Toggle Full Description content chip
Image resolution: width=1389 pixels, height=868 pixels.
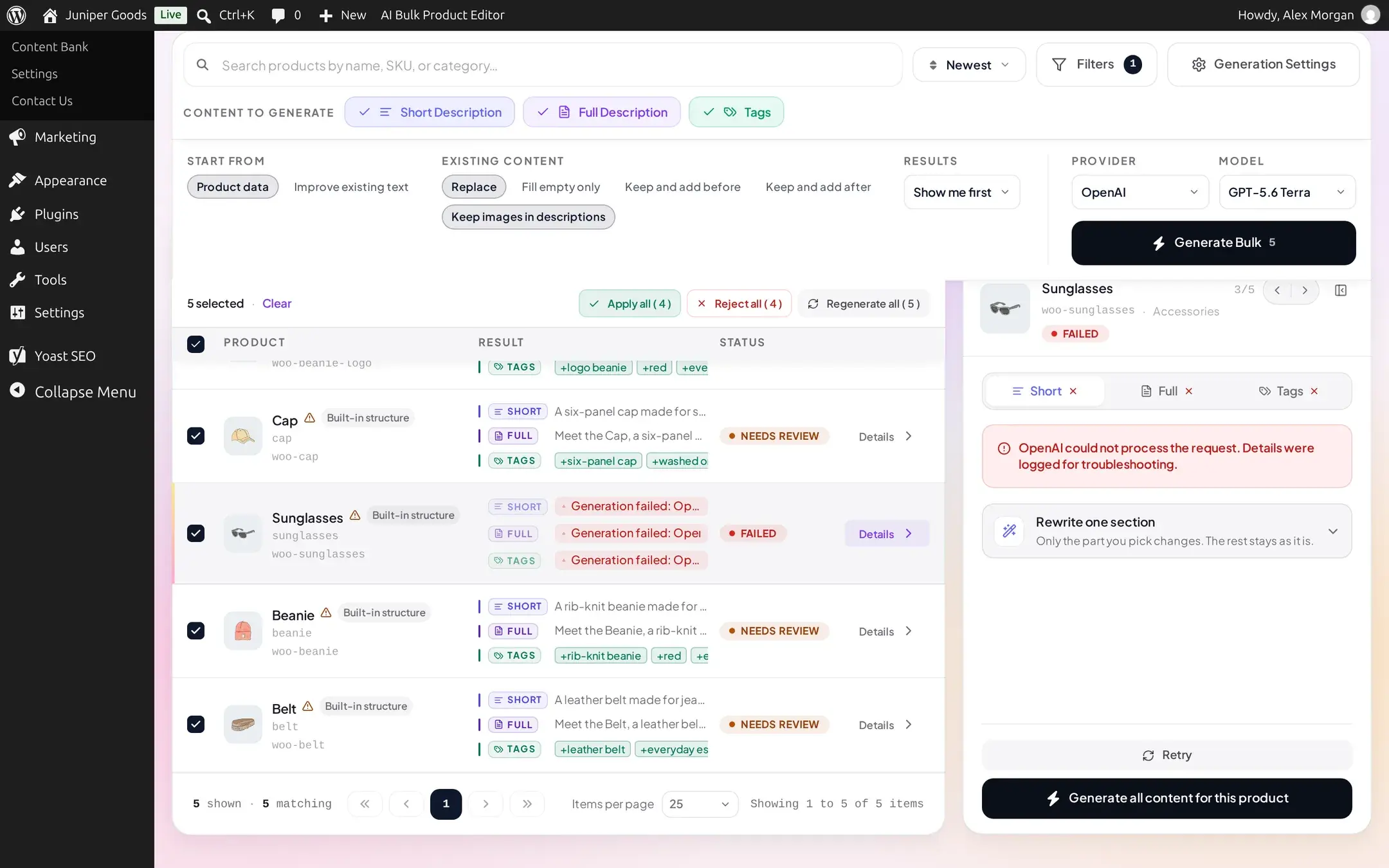tap(602, 112)
